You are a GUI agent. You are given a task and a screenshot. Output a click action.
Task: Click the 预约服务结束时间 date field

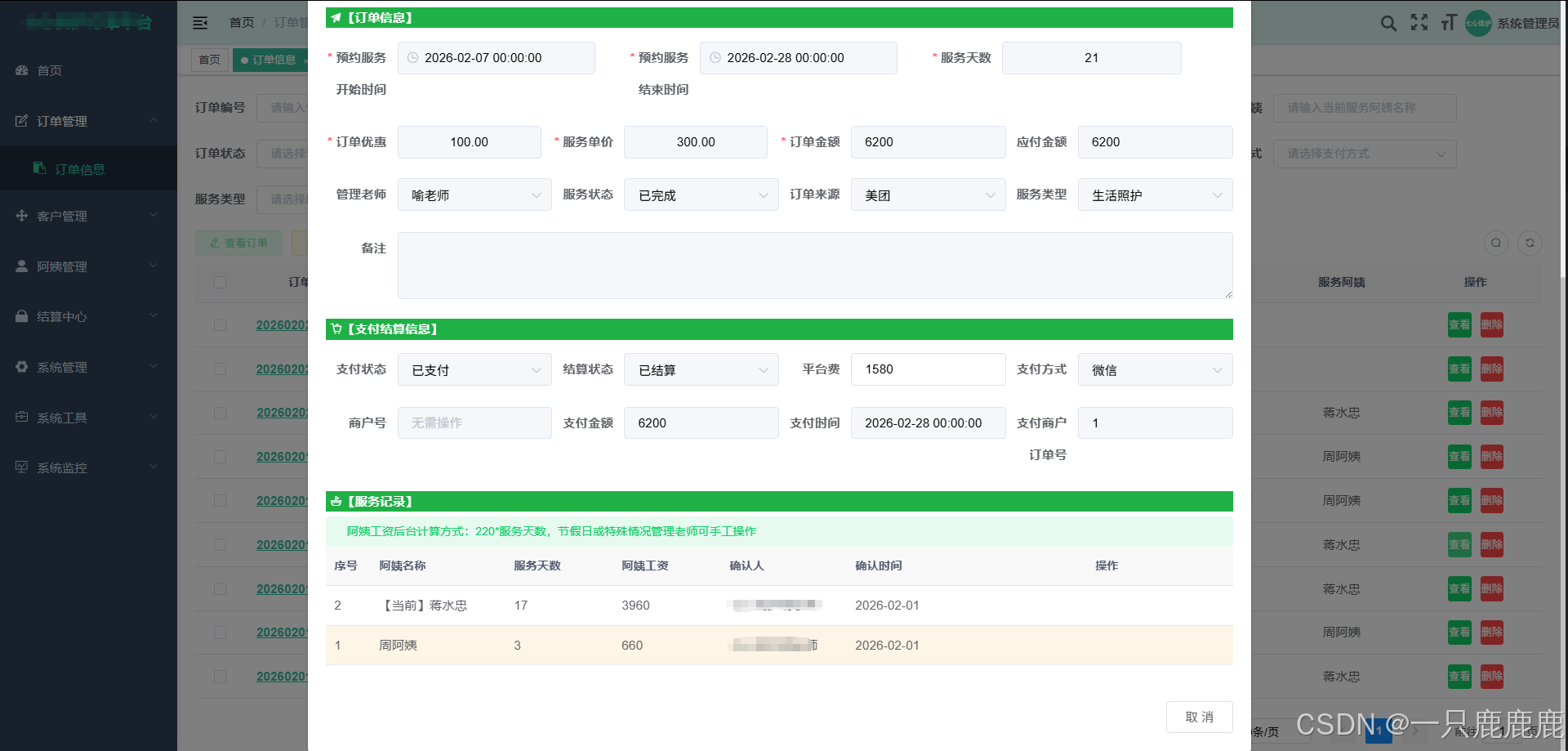click(x=798, y=58)
